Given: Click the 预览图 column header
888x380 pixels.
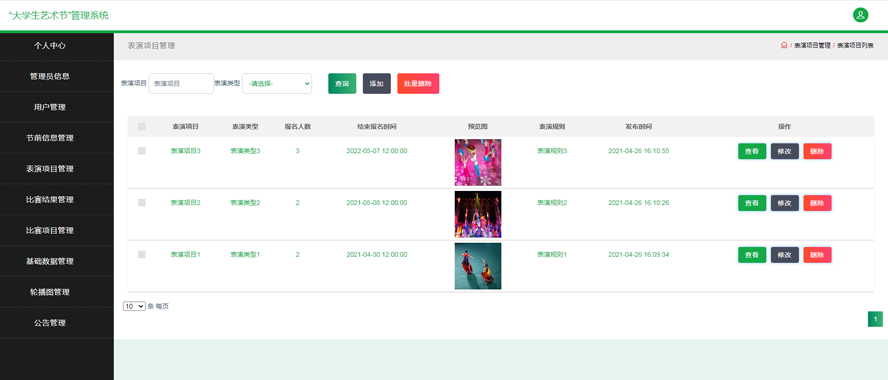Looking at the screenshot, I should click(477, 127).
